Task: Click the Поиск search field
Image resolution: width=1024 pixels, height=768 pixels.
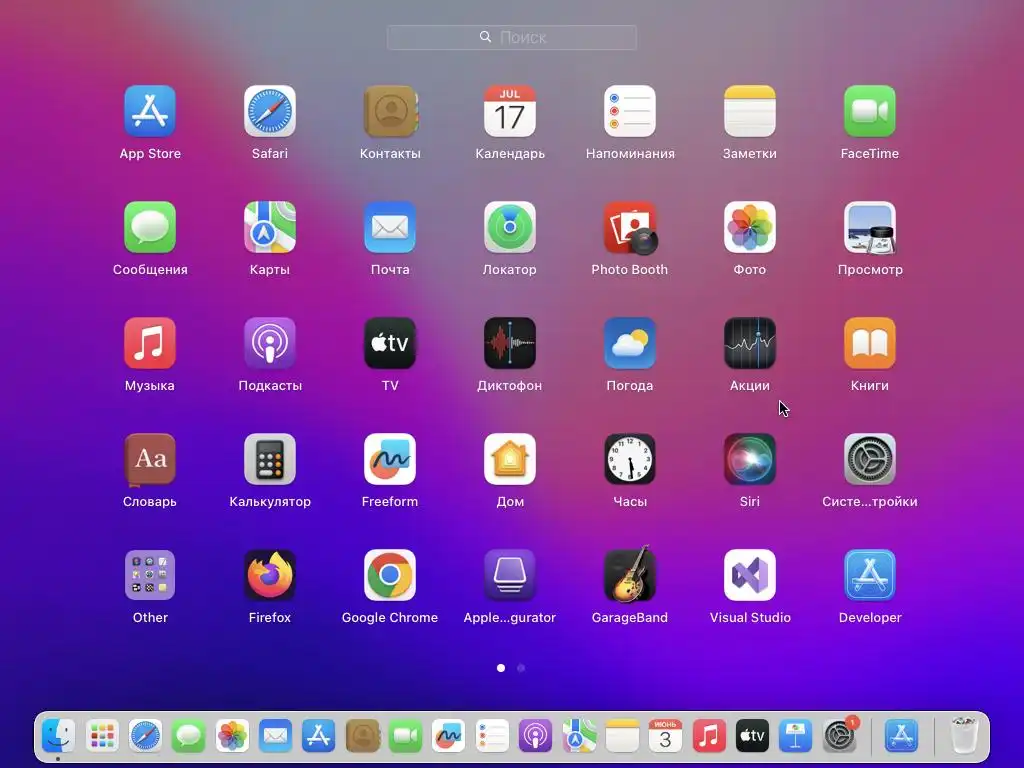Action: (511, 37)
